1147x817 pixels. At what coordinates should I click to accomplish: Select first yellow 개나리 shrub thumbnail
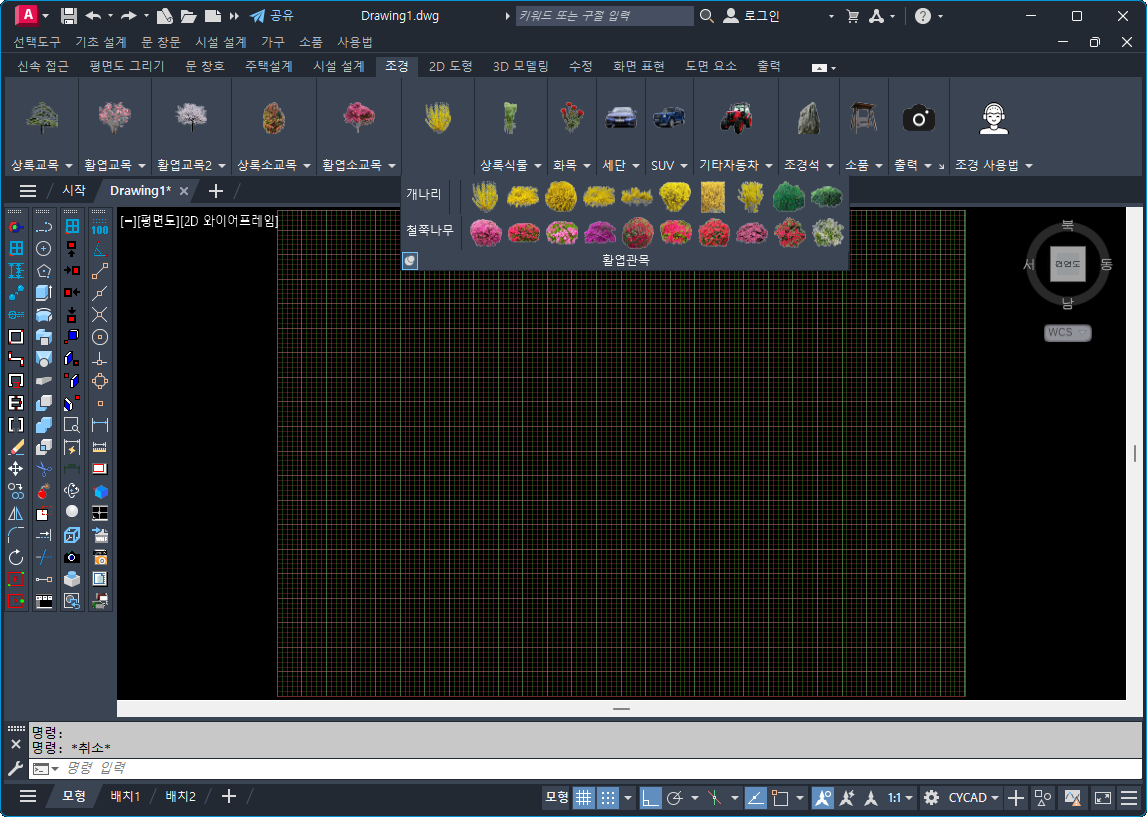(x=485, y=196)
